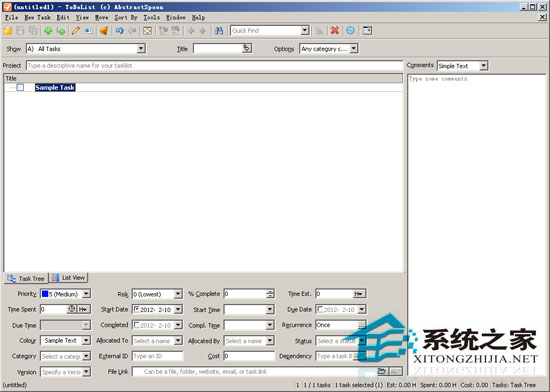Click the greyed button after File Link browse
This screenshot has height=392, width=550.
pyautogui.click(x=396, y=371)
